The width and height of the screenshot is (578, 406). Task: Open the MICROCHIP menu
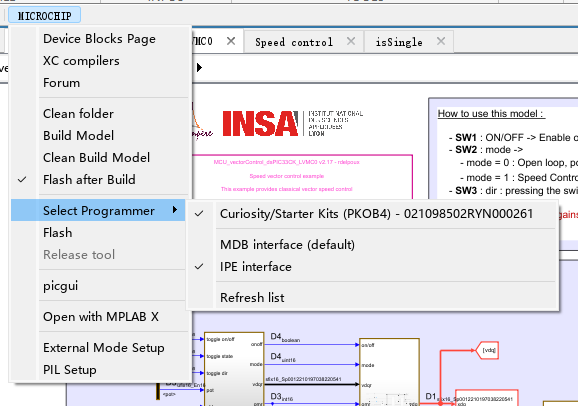pos(44,15)
